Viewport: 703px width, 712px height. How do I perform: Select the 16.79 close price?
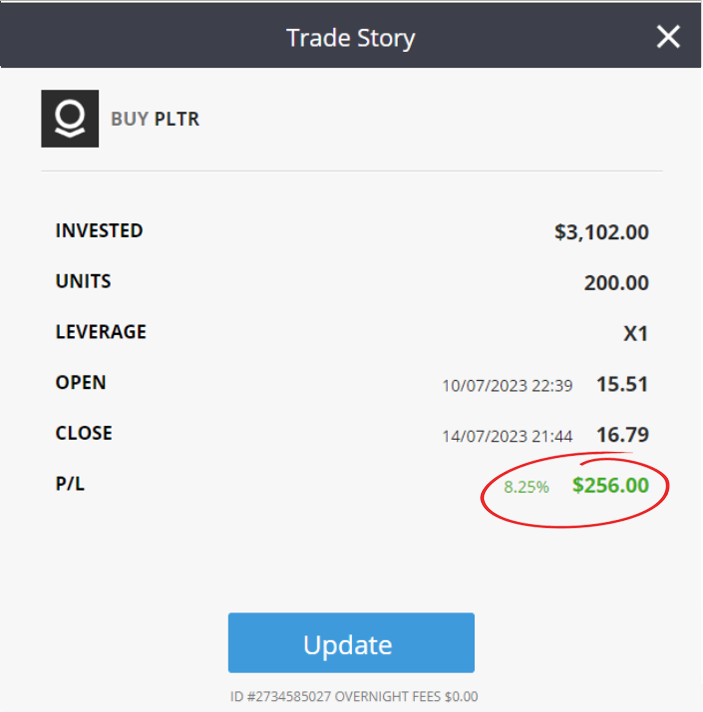(622, 435)
